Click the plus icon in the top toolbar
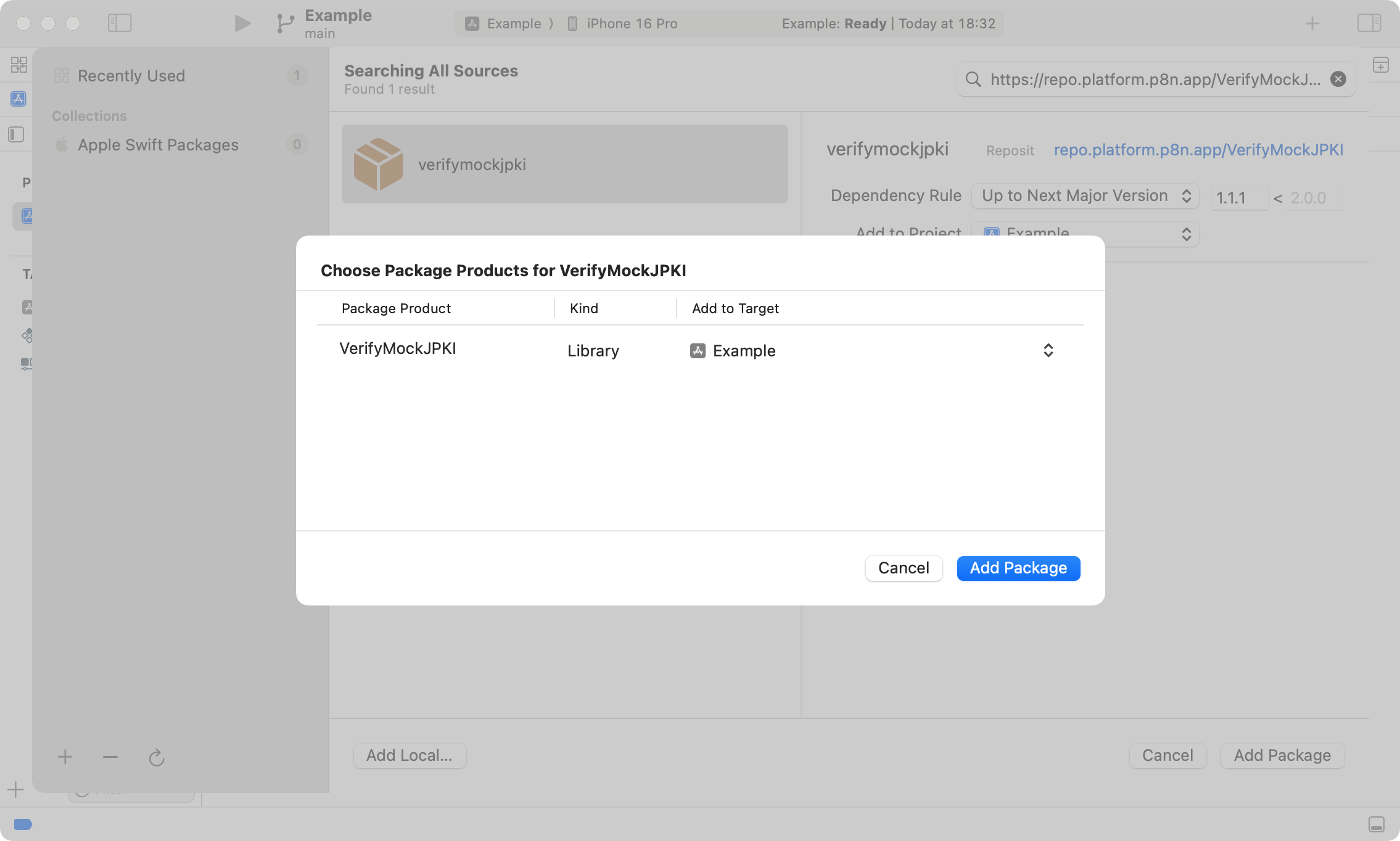 [1312, 23]
